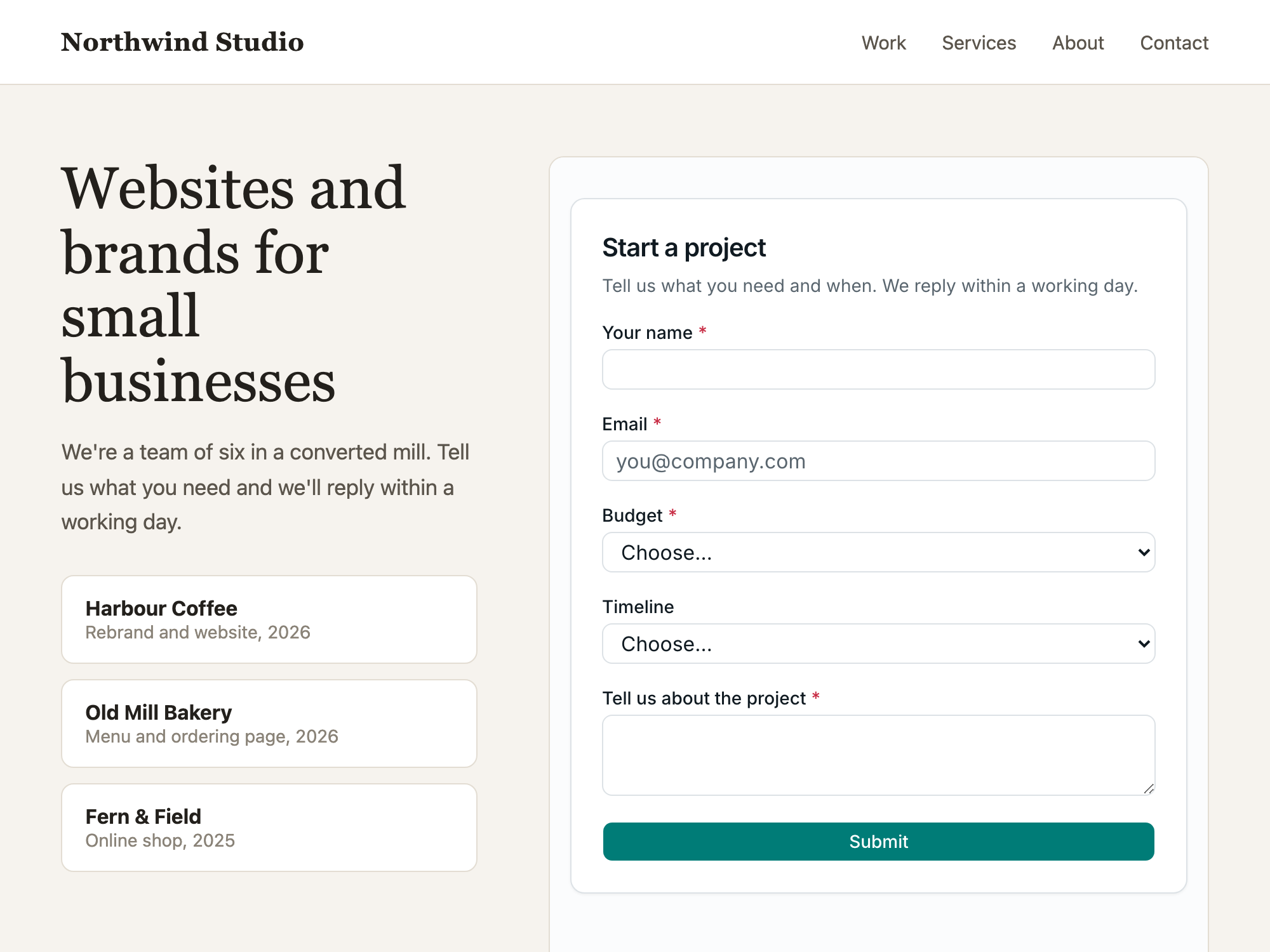Go to the Services page
The width and height of the screenshot is (1270, 952).
pos(979,43)
